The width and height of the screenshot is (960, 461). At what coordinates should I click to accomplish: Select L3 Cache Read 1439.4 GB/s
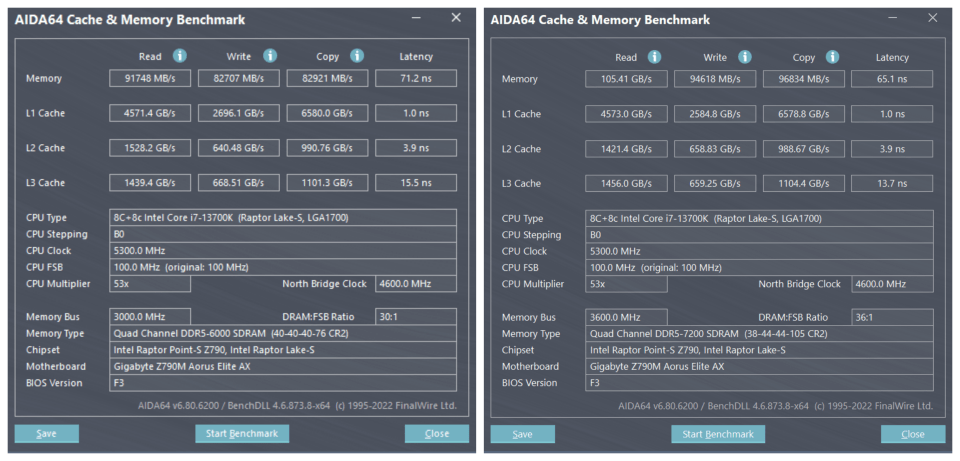[x=150, y=183]
